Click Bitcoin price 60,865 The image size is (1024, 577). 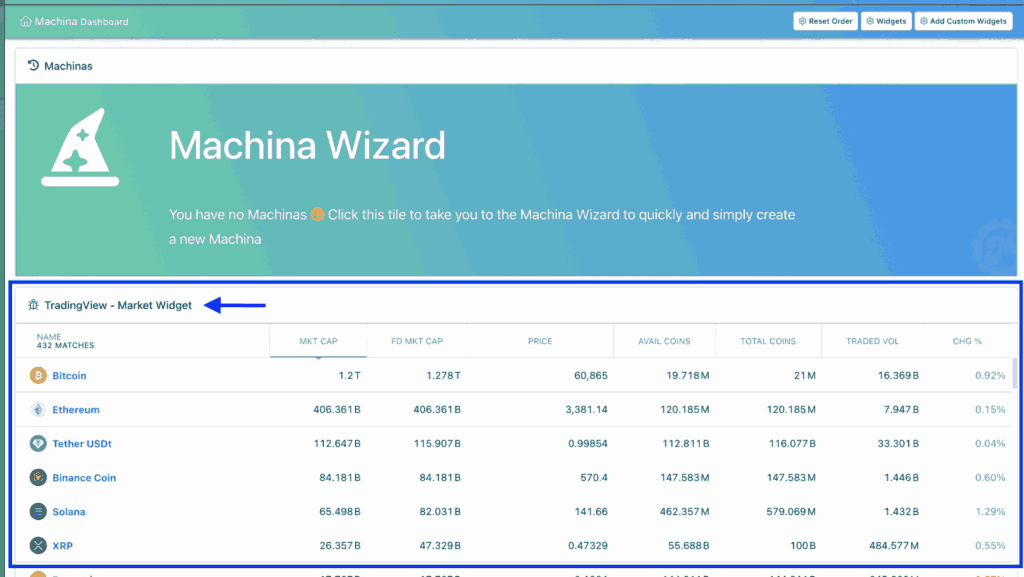coord(590,375)
